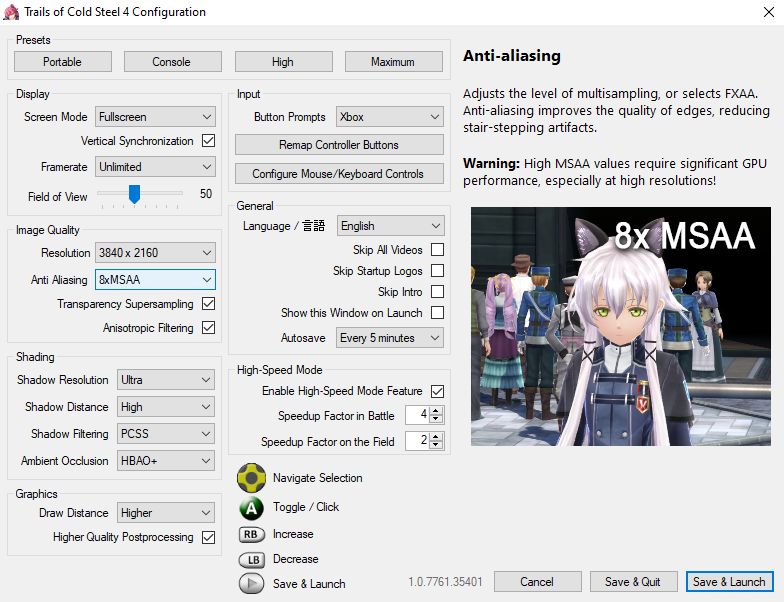Screen dimensions: 784x602
Task: Open the Shadow Resolution dropdown
Action: coord(166,380)
